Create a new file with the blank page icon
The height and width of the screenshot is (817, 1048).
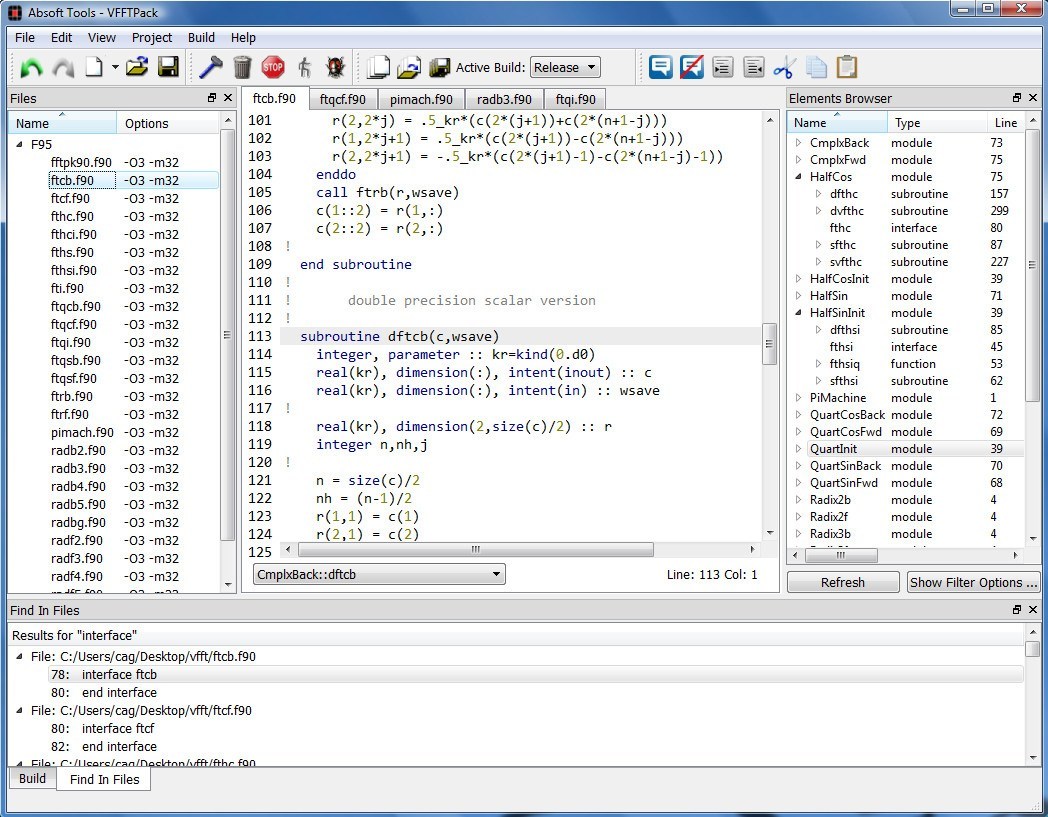click(x=94, y=67)
